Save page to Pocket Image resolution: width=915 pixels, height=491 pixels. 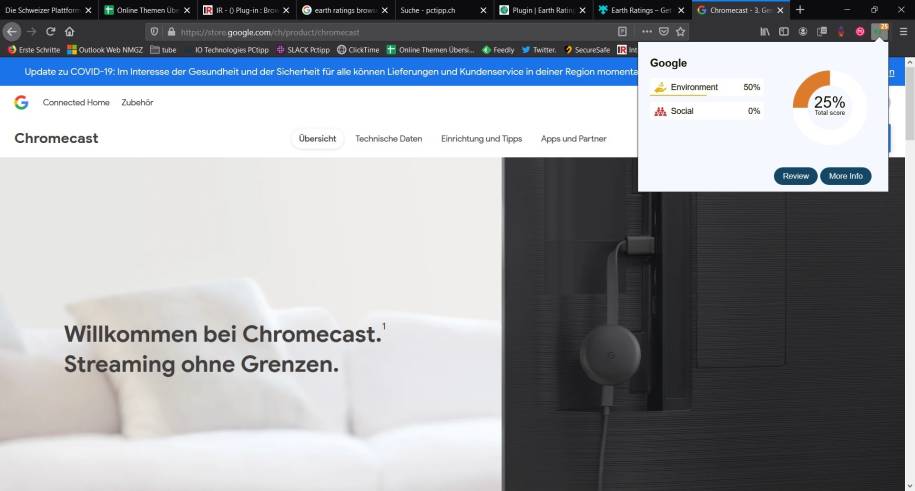663,32
